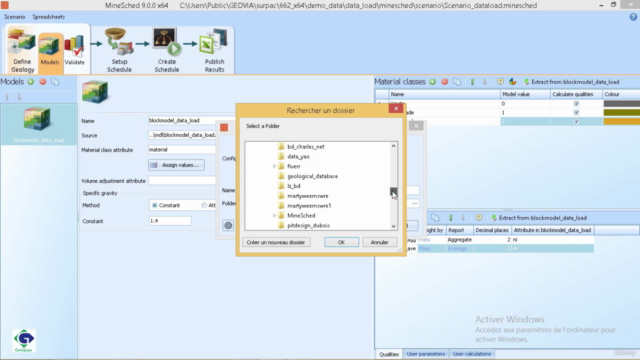Open MineSched help question mark
The height and width of the screenshot is (360, 640).
pyautogui.click(x=633, y=17)
